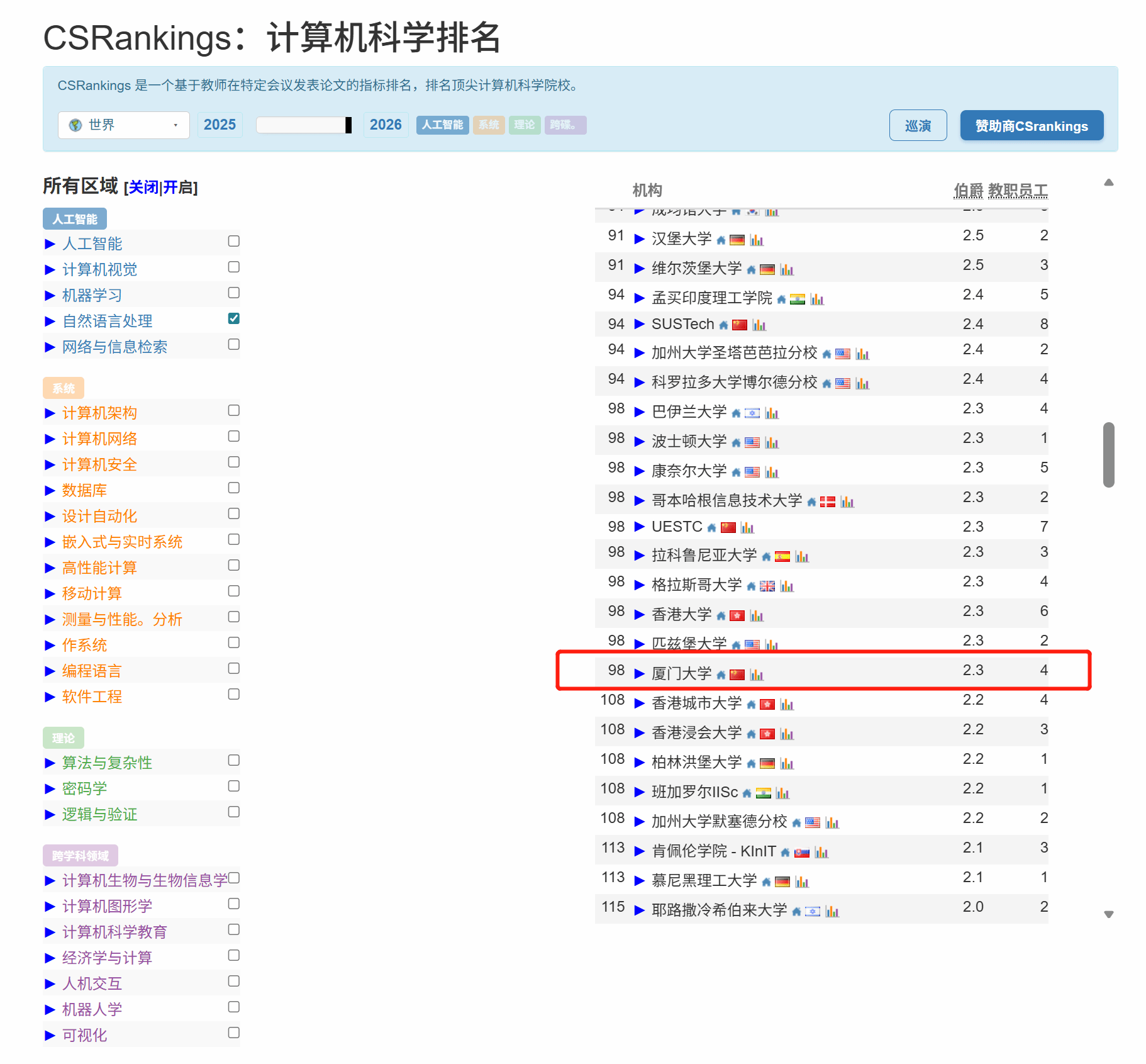
Task: Open bar chart icon for 厦门大学
Action: 757,675
